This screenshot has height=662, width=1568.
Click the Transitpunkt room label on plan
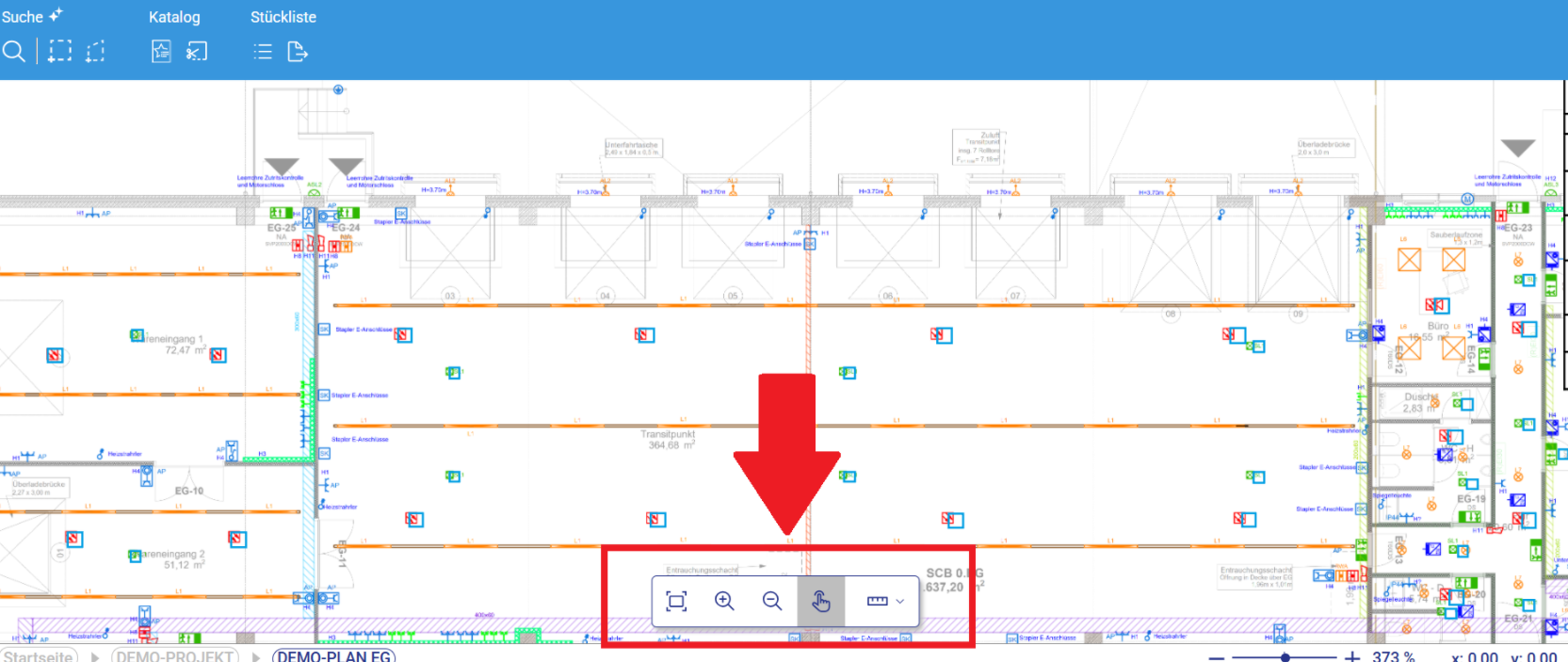click(x=667, y=435)
